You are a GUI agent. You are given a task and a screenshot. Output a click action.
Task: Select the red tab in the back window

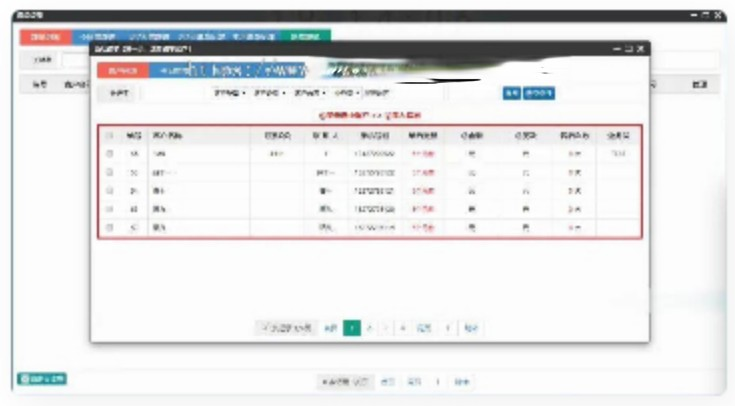click(45, 37)
